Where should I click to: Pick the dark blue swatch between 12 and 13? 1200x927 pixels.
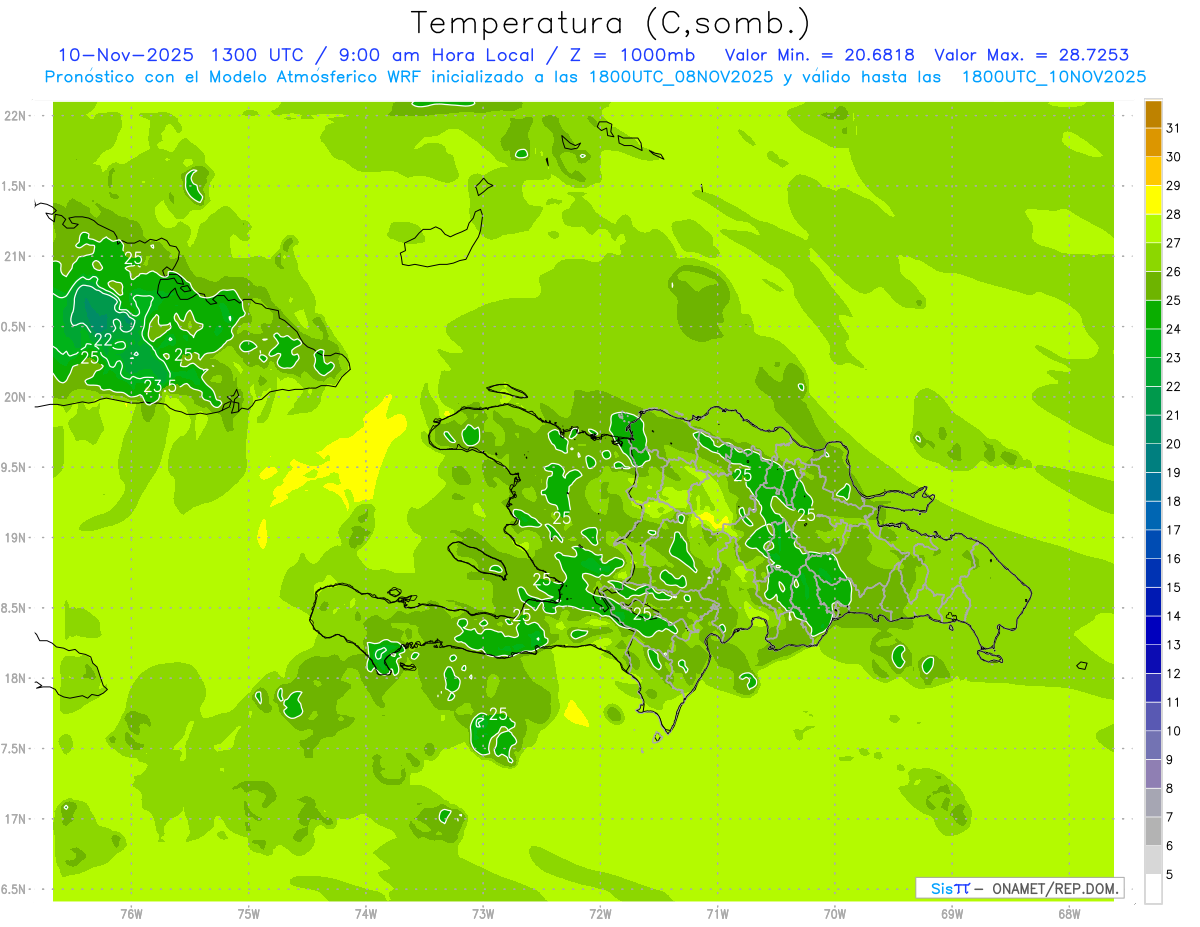[1153, 660]
